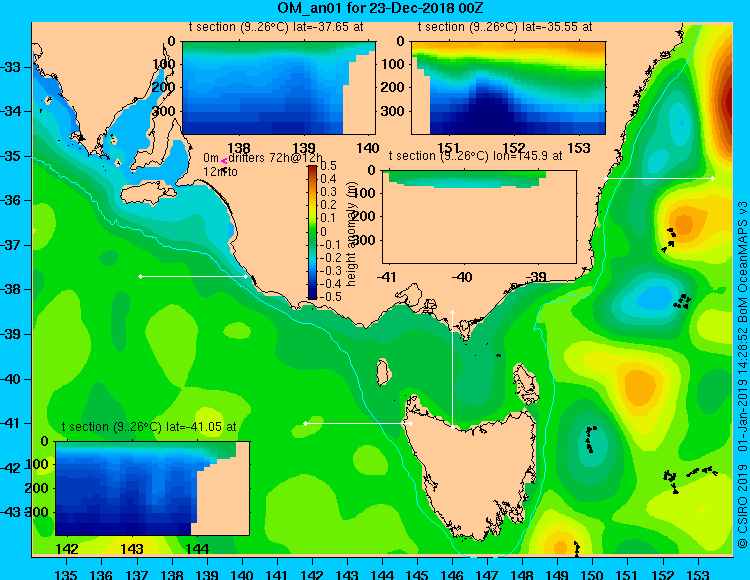Click the '-33' latitude axis label
The height and width of the screenshot is (580, 750).
click(x=11, y=67)
